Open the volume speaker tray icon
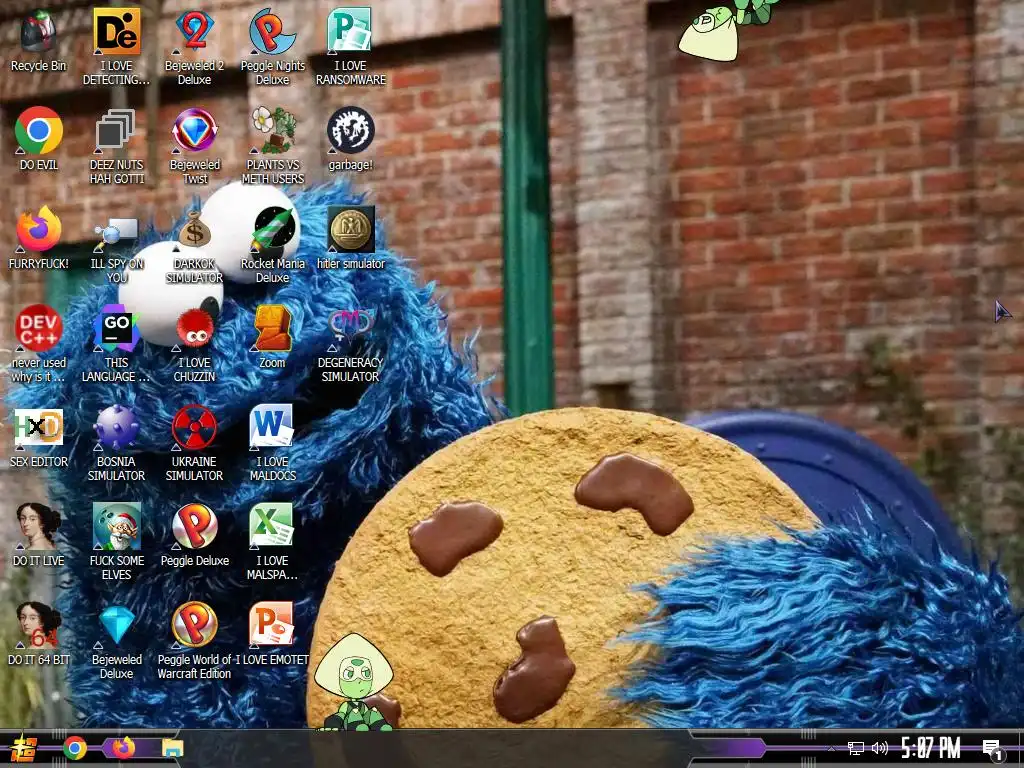The image size is (1024, 768). point(880,748)
